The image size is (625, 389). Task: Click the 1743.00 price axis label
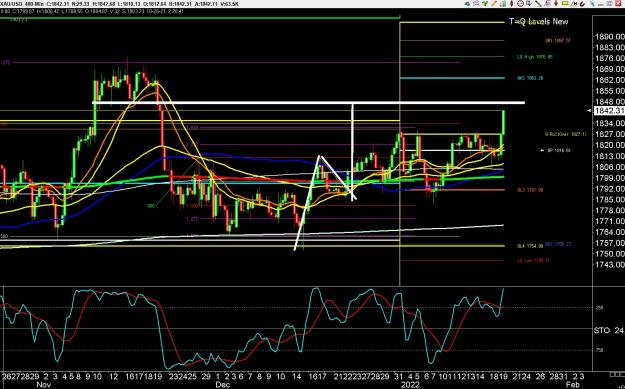pyautogui.click(x=610, y=265)
